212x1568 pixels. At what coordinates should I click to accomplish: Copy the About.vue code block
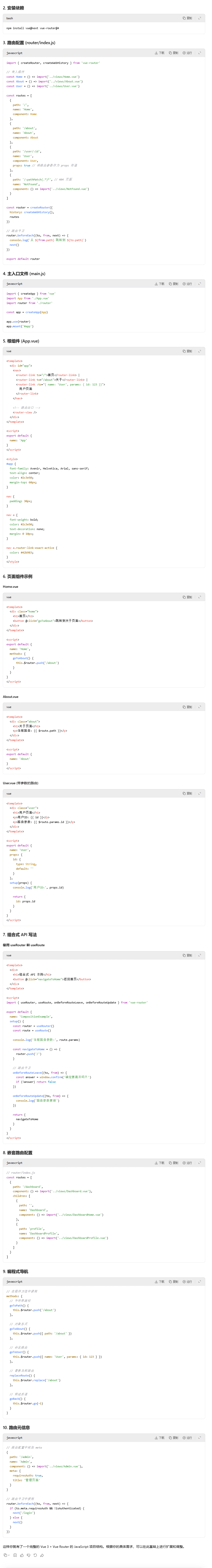click(188, 707)
